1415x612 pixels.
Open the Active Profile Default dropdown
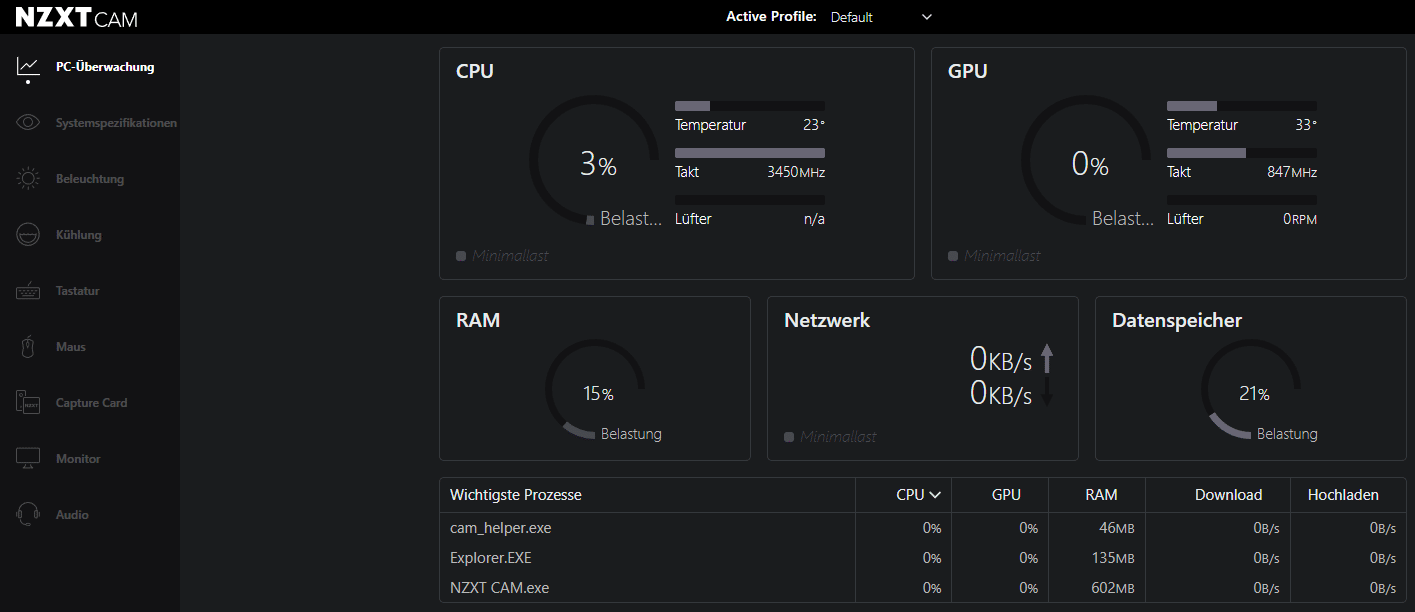pos(881,17)
